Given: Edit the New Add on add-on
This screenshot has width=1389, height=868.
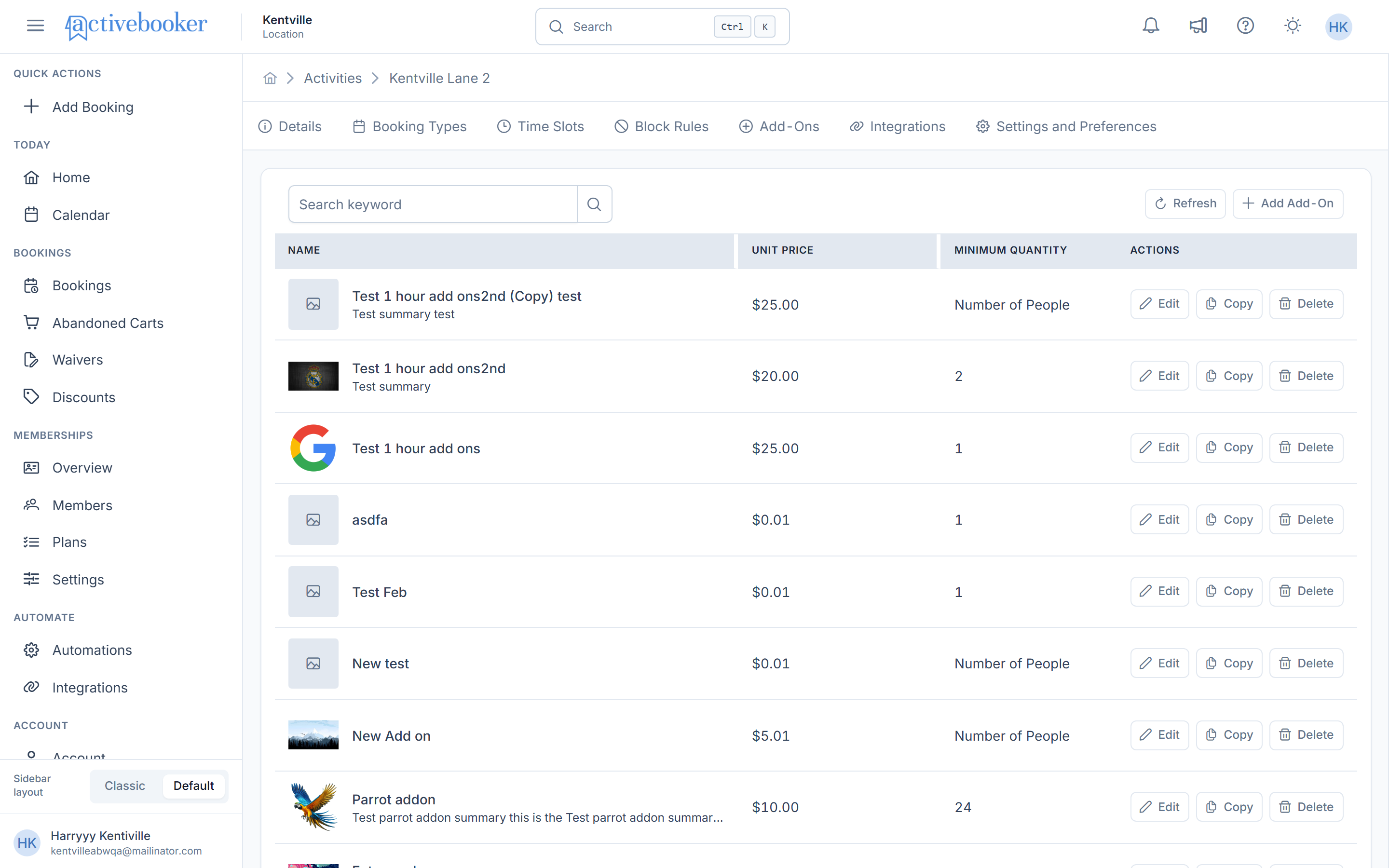Looking at the screenshot, I should [1159, 735].
